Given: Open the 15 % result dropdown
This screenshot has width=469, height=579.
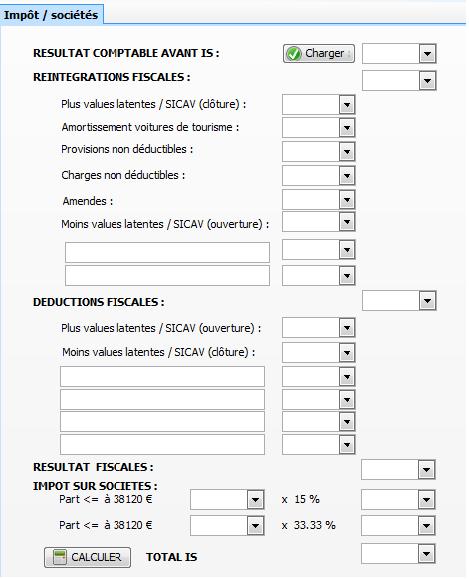Looking at the screenshot, I should tap(427, 500).
